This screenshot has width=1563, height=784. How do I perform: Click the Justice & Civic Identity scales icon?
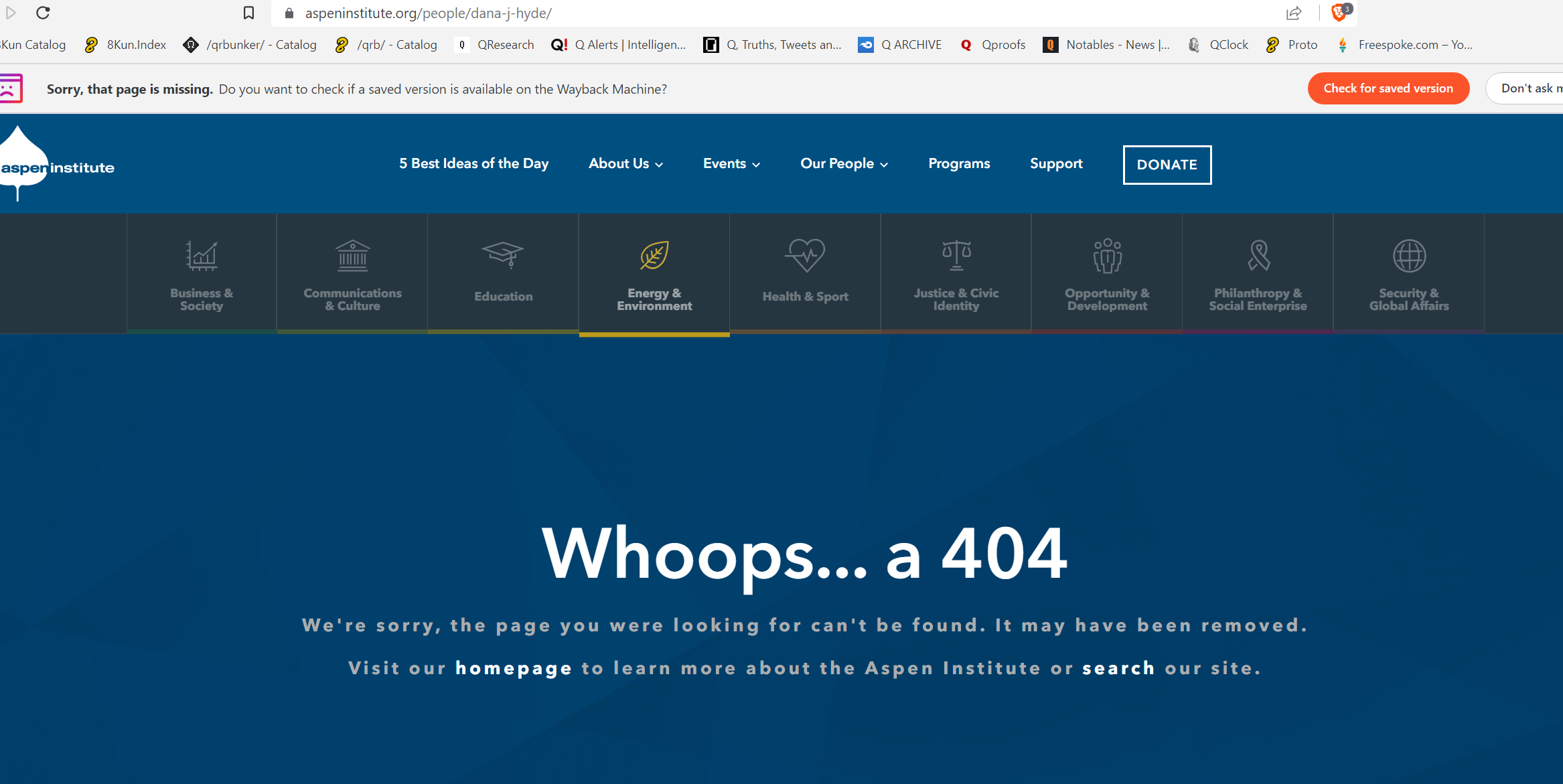coord(956,255)
